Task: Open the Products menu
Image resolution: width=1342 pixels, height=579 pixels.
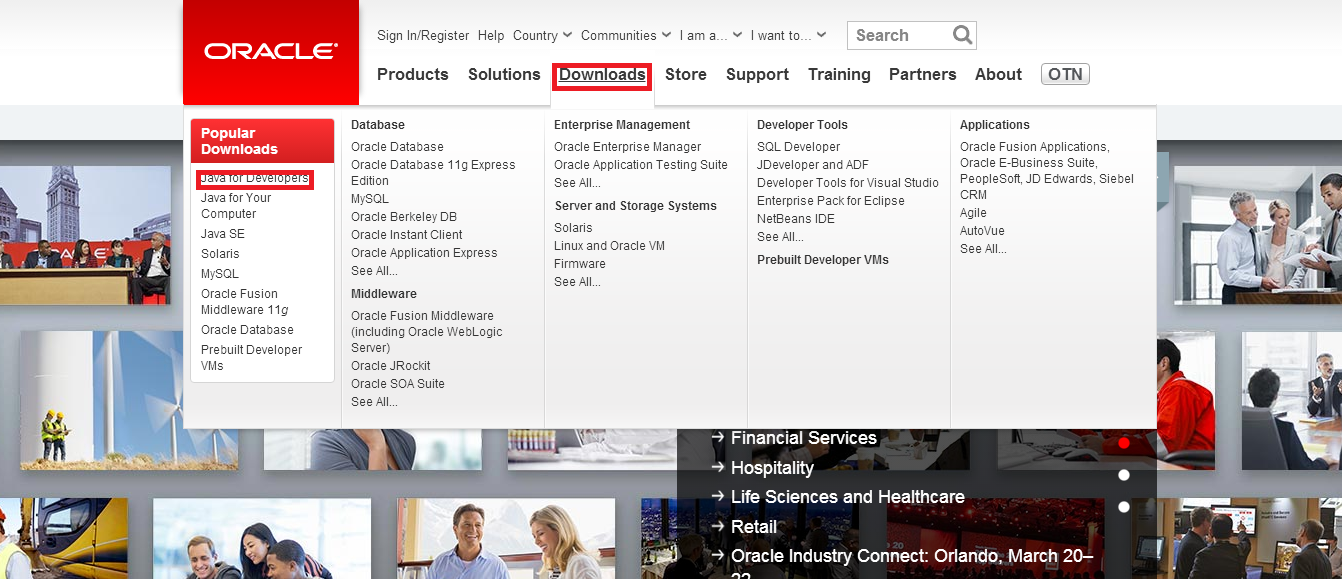Action: (x=413, y=74)
